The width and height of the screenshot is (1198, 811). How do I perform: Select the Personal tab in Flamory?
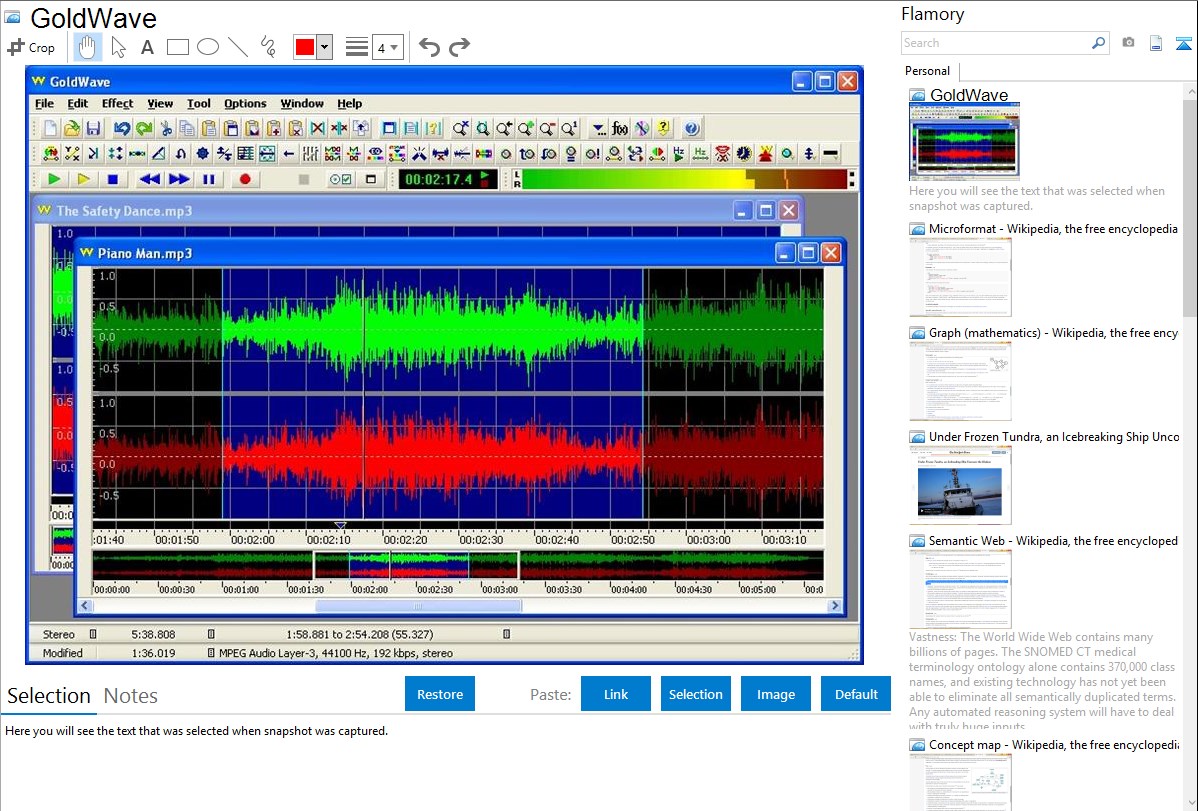coord(927,71)
